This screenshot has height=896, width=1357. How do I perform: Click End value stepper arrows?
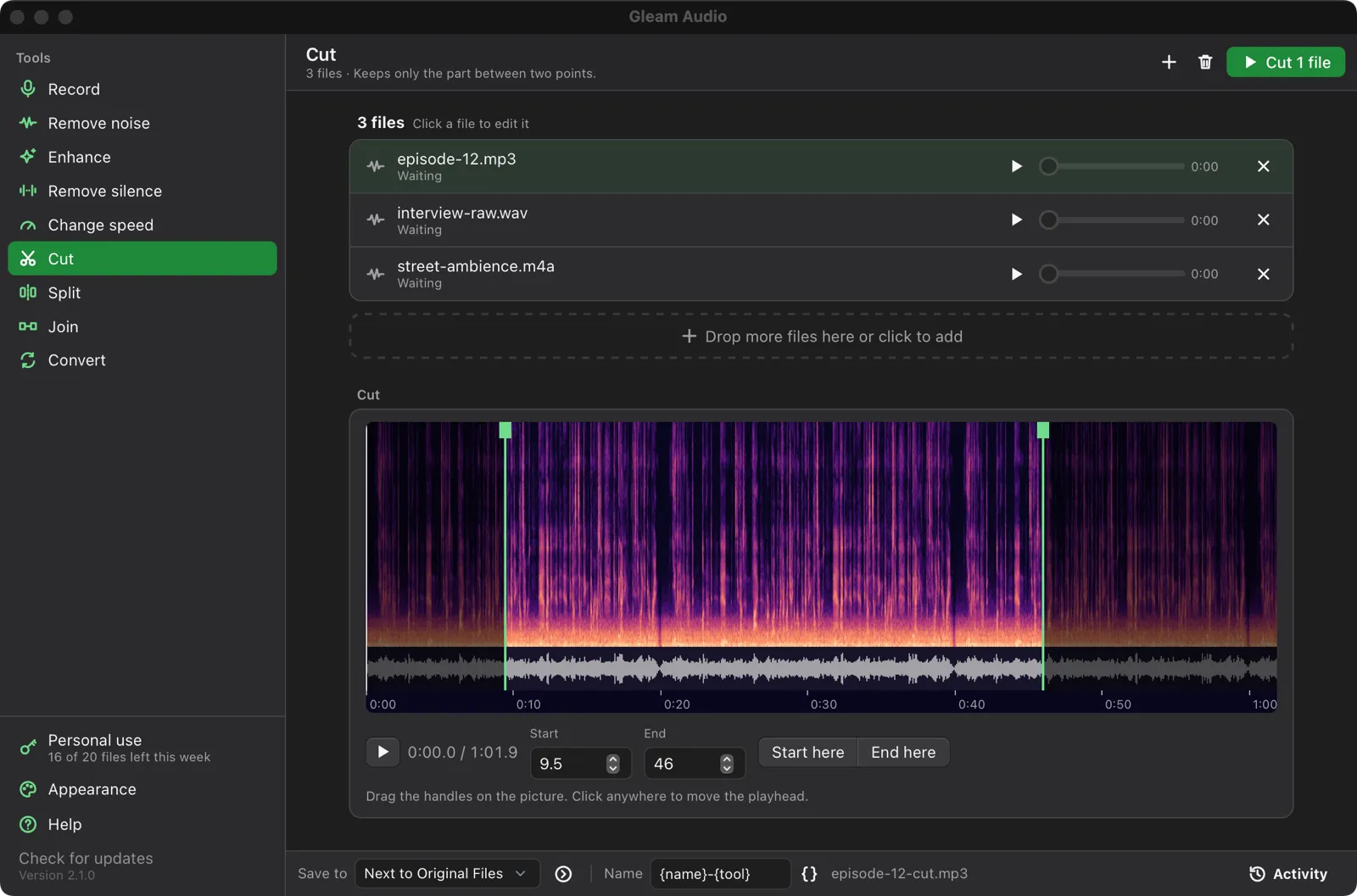(x=727, y=764)
